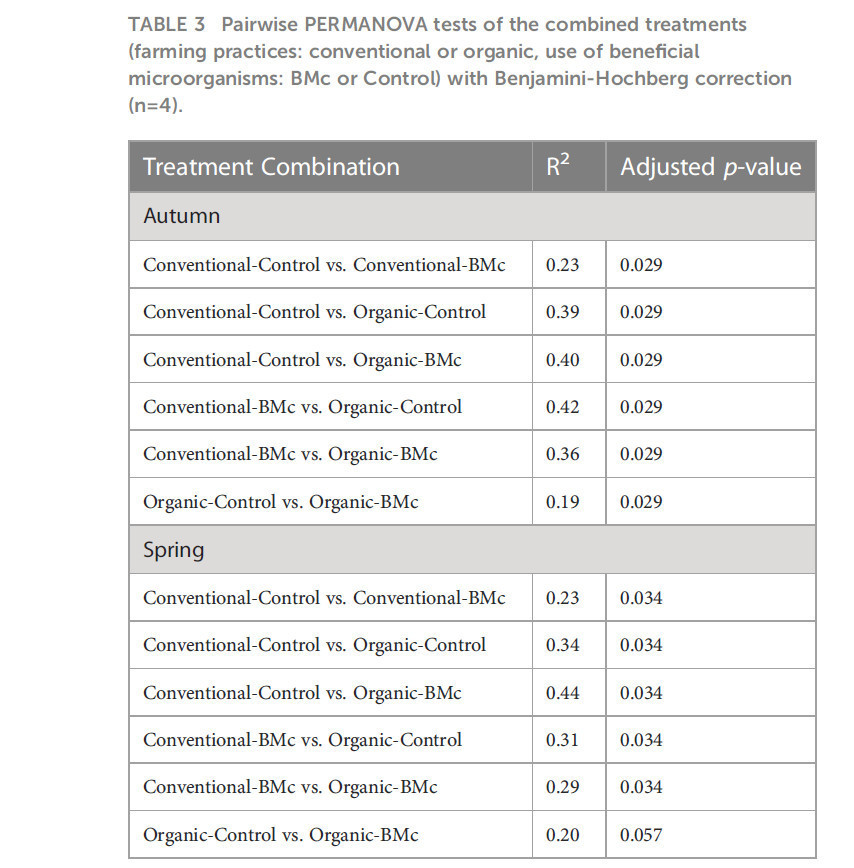854x868 pixels.
Task: Select the Autumn section row
Action: tap(472, 216)
